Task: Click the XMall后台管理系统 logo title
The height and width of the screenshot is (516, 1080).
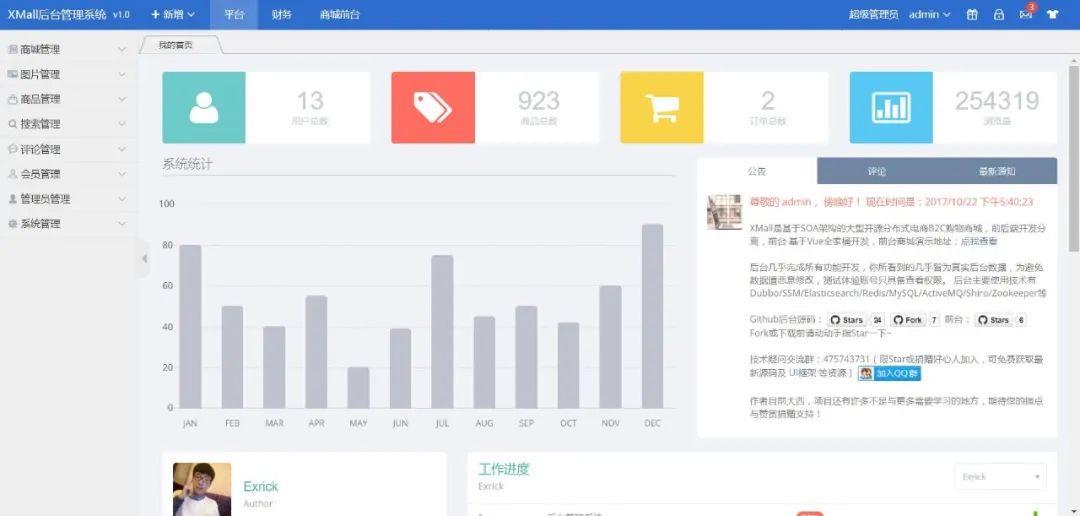Action: coord(57,14)
